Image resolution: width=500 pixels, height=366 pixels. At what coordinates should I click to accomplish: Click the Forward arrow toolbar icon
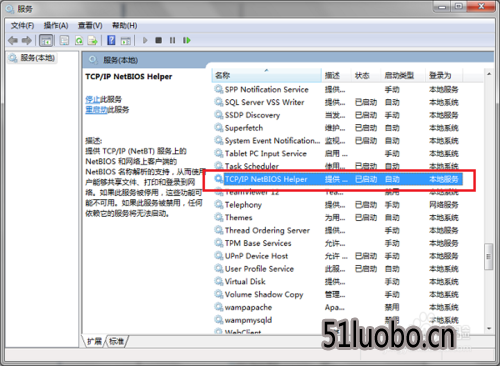[x=27, y=40]
